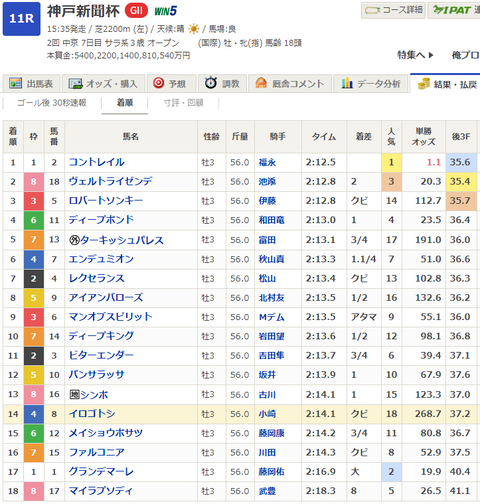Open horse エンデュミオン
480x504 pixels.
[101, 259]
